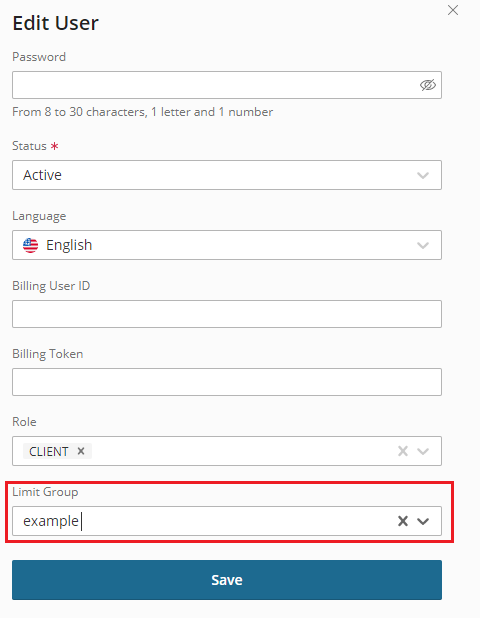This screenshot has width=480, height=618.
Task: Clear the Limit Group value
Action: (x=403, y=521)
